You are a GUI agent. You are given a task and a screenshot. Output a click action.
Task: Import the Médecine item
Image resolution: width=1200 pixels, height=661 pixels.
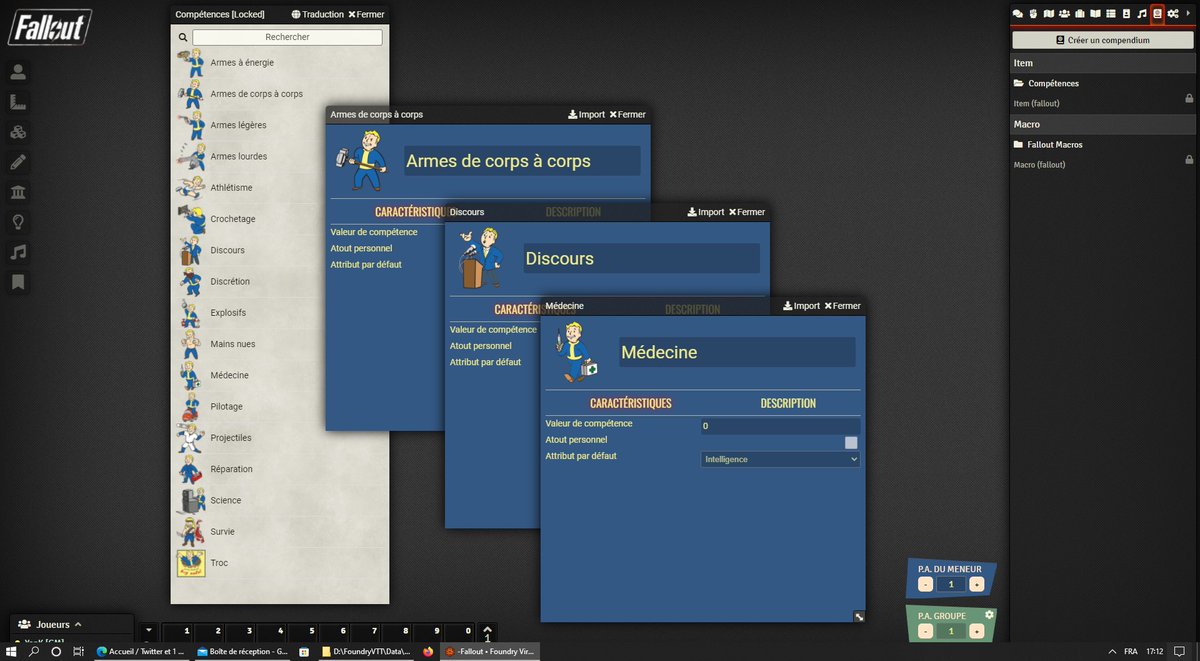(801, 306)
